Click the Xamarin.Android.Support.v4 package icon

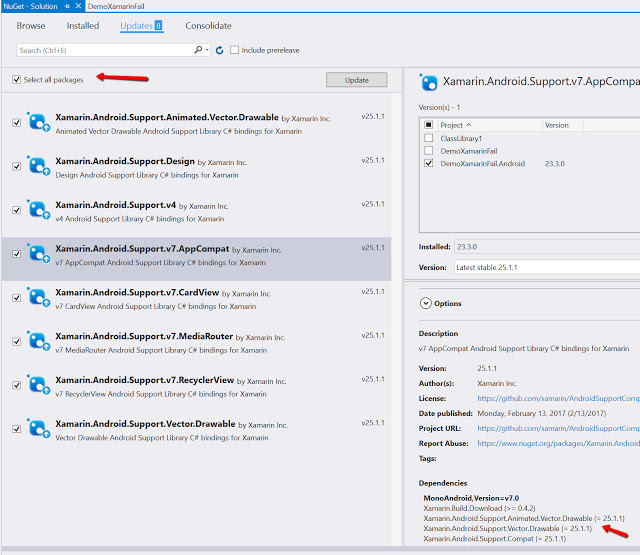38,210
